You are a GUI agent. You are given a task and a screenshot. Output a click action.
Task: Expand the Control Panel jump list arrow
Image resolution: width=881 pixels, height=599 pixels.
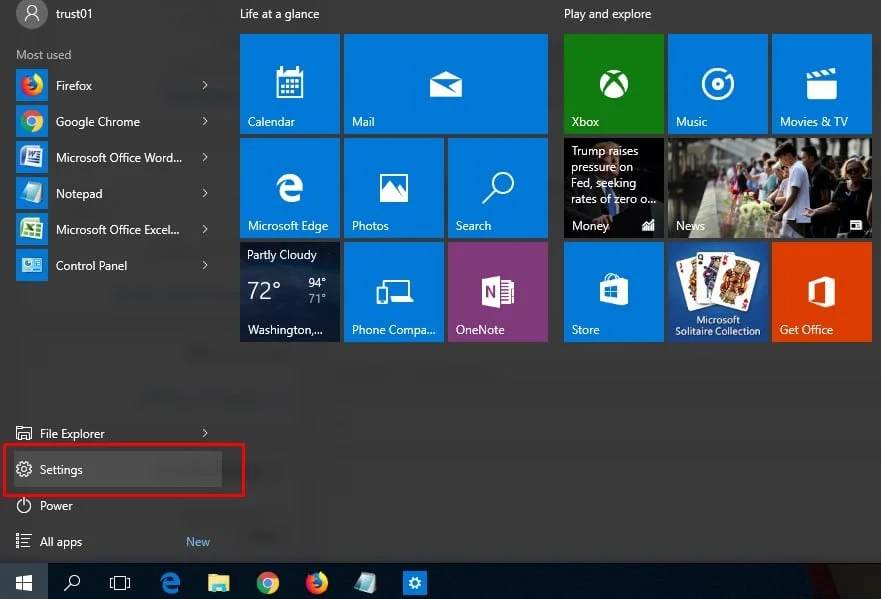pyautogui.click(x=205, y=265)
